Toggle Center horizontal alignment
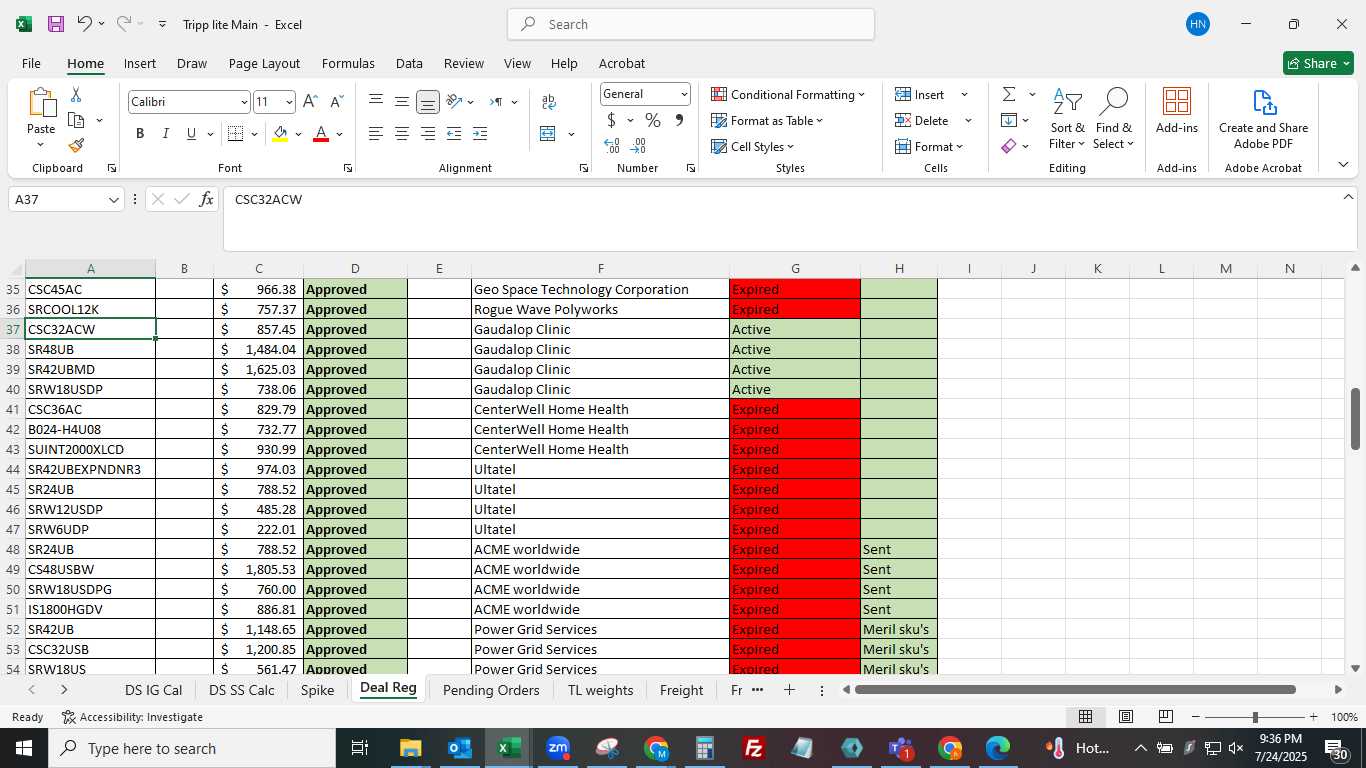Screen dimensions: 1366x768 (402, 134)
